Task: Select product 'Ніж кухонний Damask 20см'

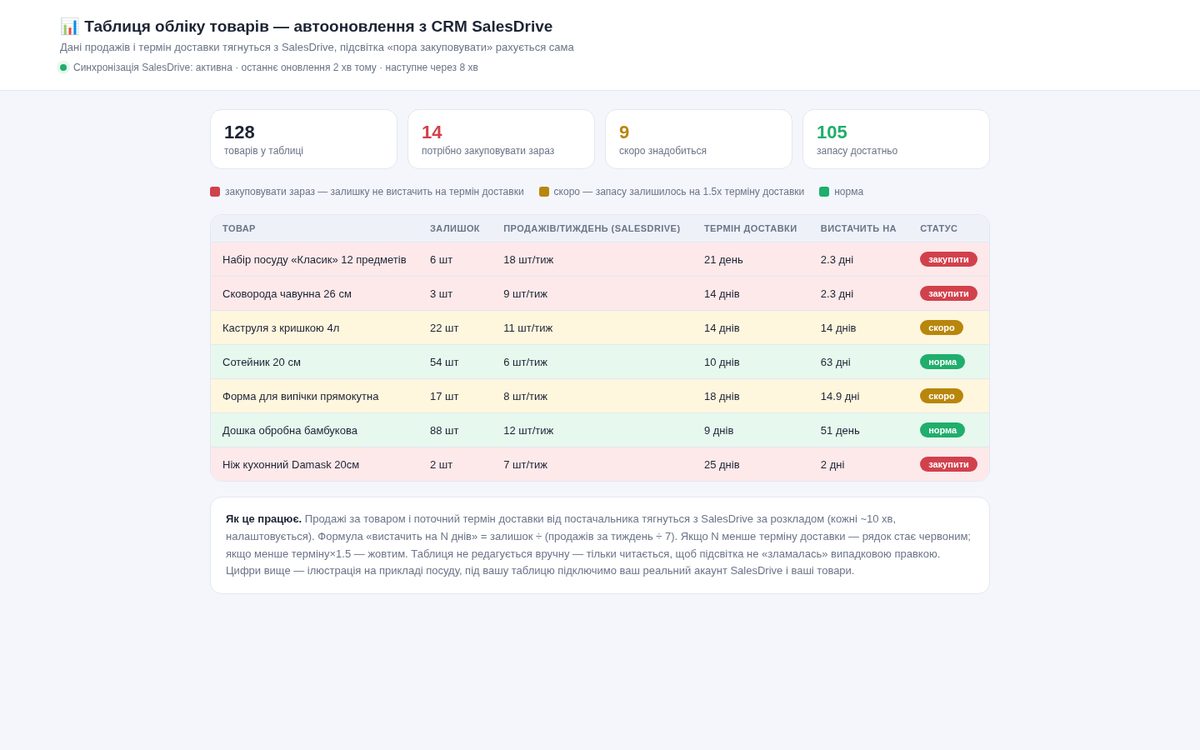Action: (x=291, y=464)
